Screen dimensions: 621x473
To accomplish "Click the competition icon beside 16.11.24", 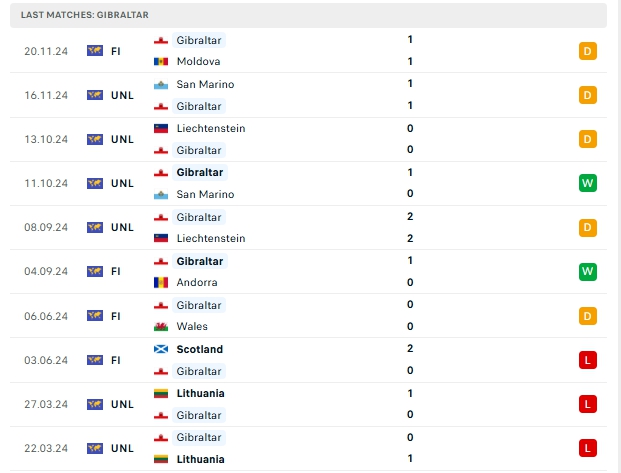I will [95, 95].
